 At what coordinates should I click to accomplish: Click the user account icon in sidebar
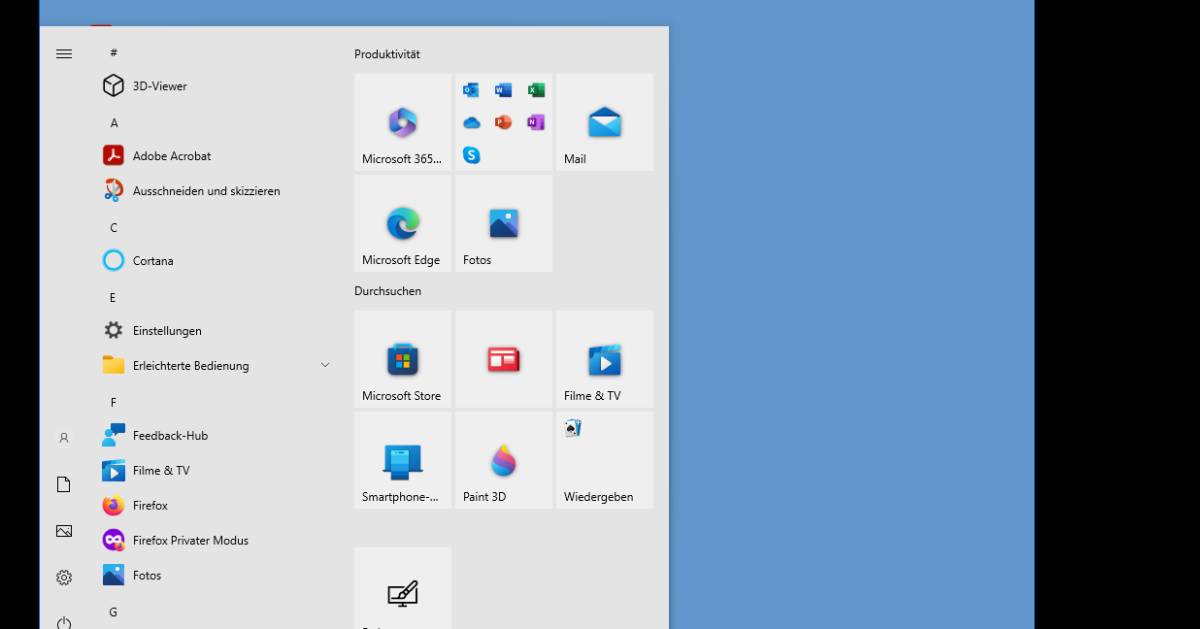point(64,438)
